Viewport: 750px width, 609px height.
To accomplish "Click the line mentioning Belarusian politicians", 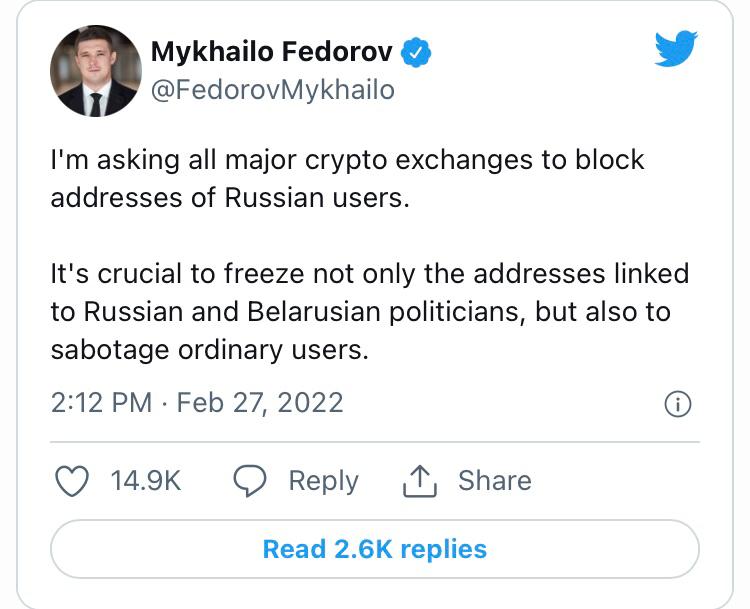I will 360,312.
